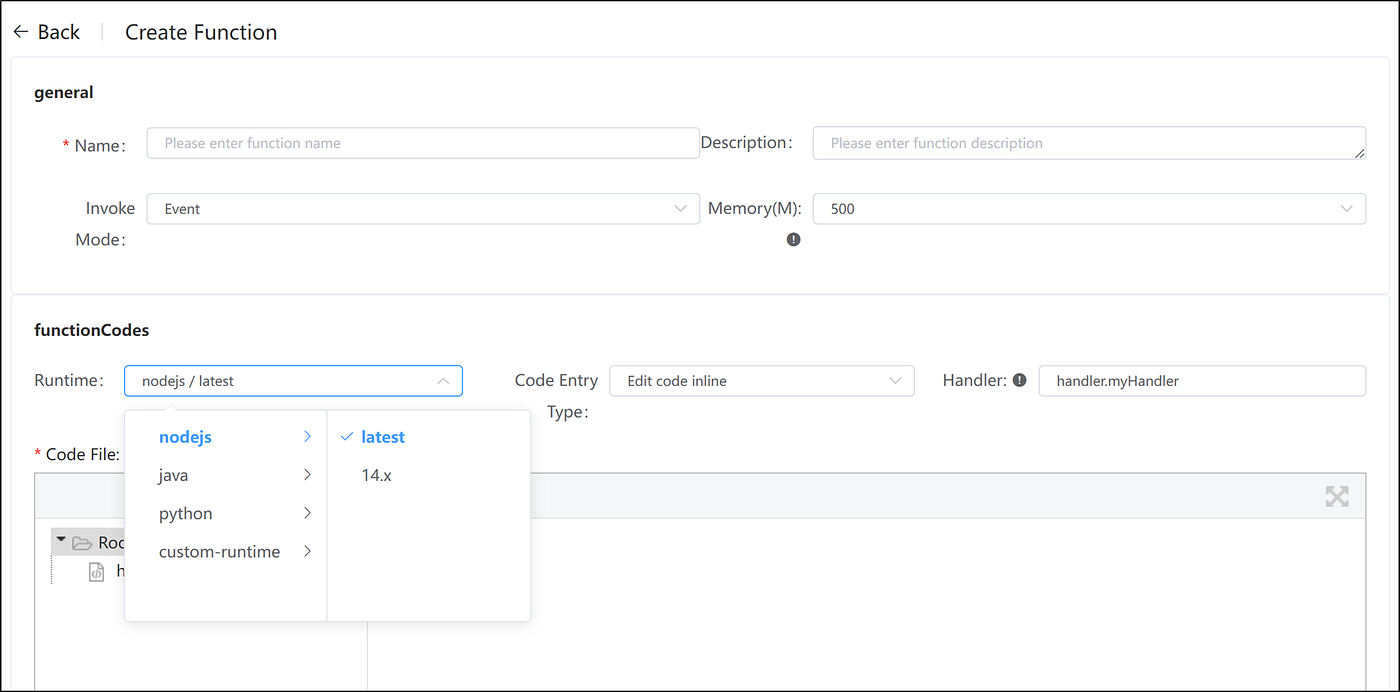Open the Code Entry Type dropdown

tap(761, 381)
